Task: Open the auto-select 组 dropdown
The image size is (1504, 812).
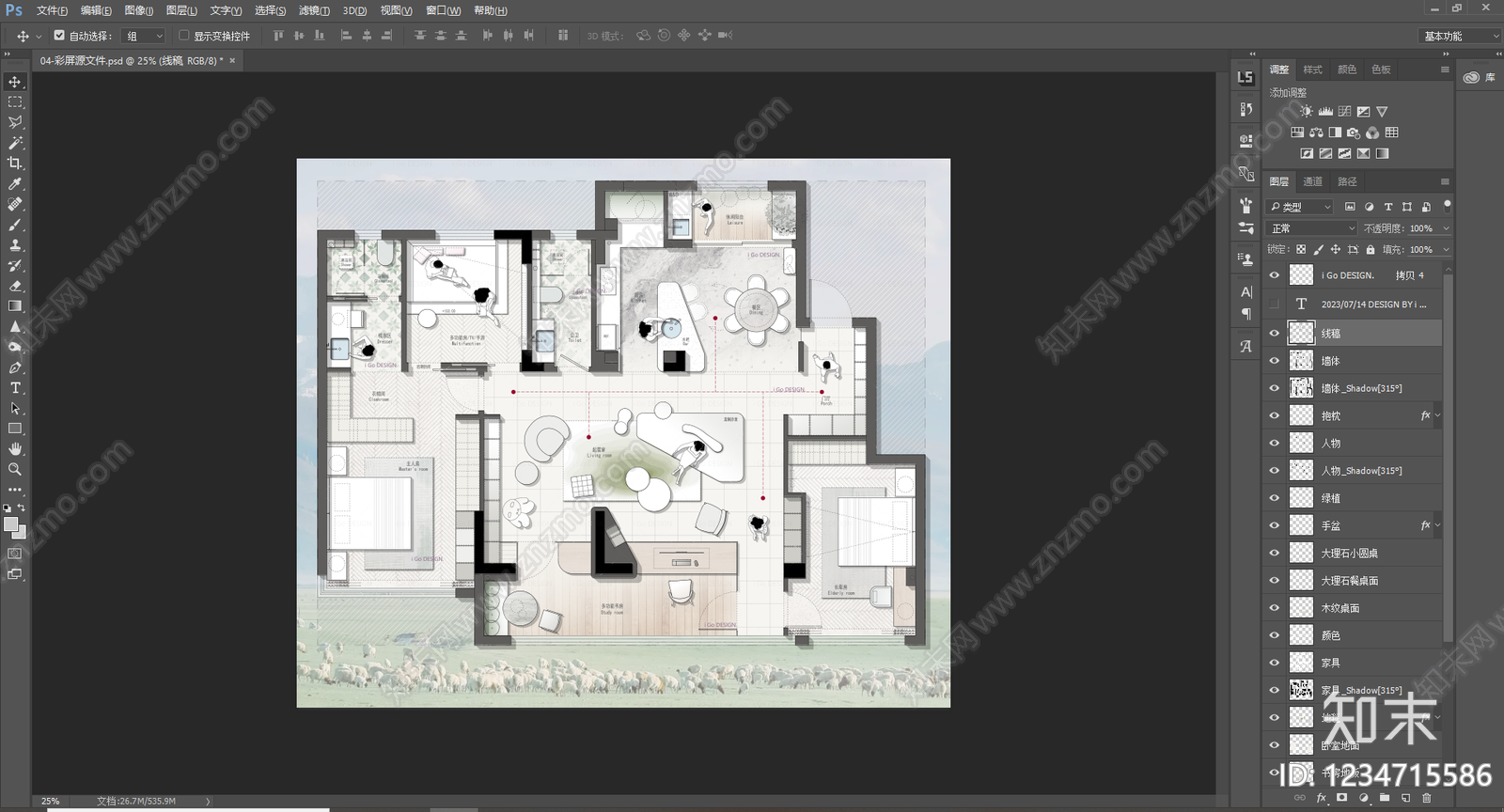Action: 144,36
